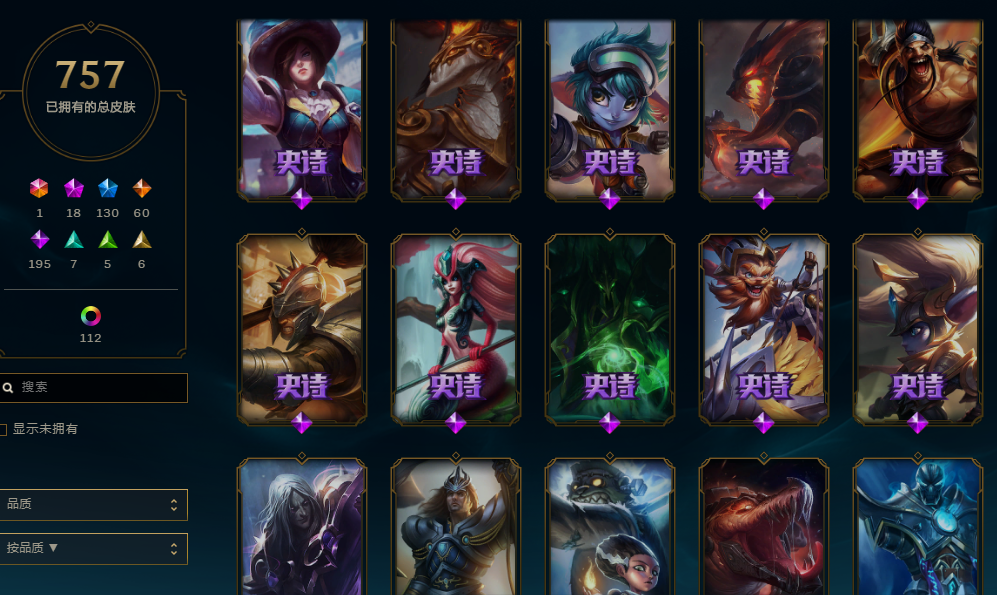Click the green triangle gem icon above 5
Viewport: 997px width, 595px height.
coord(107,240)
